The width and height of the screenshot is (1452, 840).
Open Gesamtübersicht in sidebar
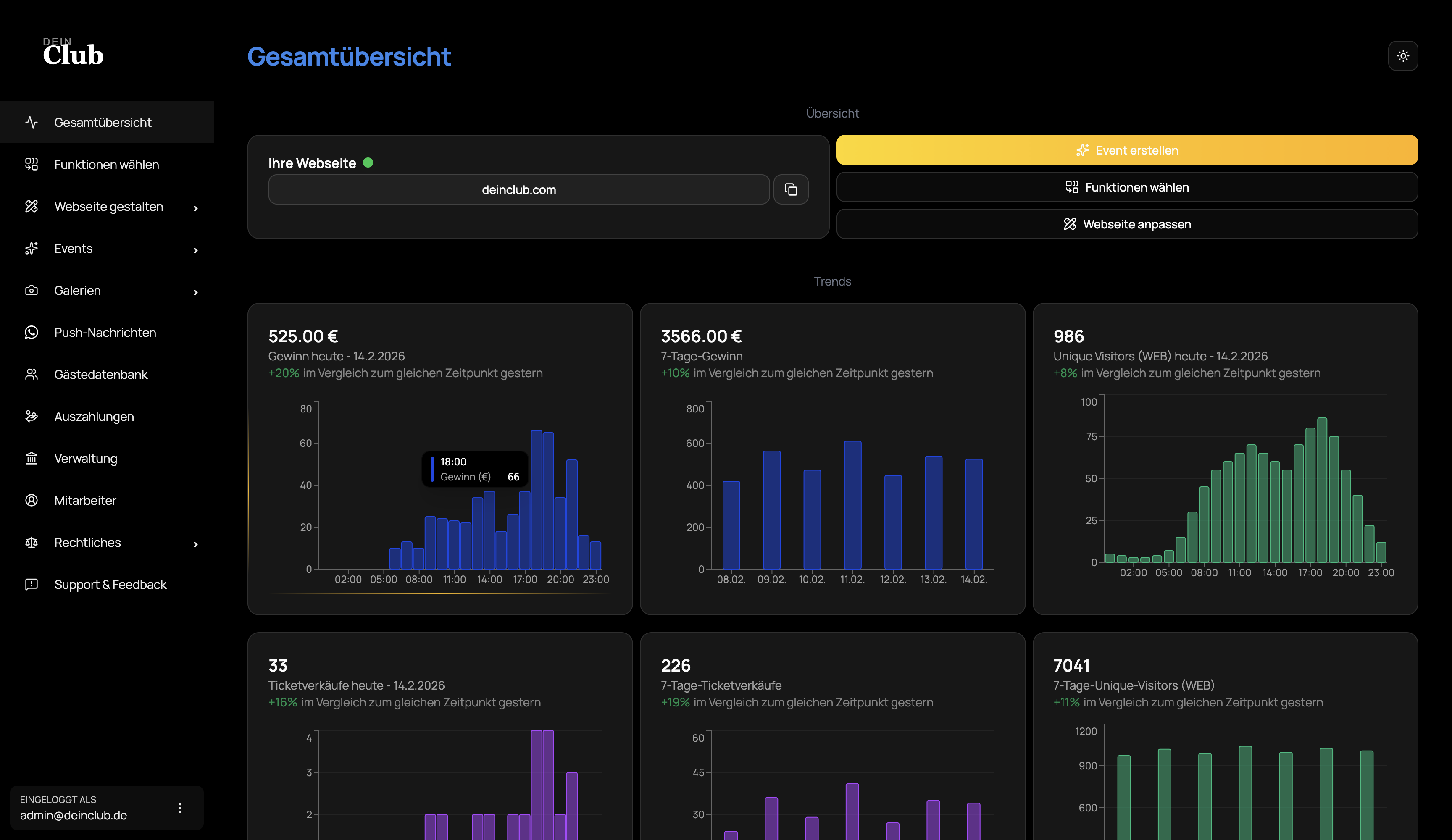[107, 122]
